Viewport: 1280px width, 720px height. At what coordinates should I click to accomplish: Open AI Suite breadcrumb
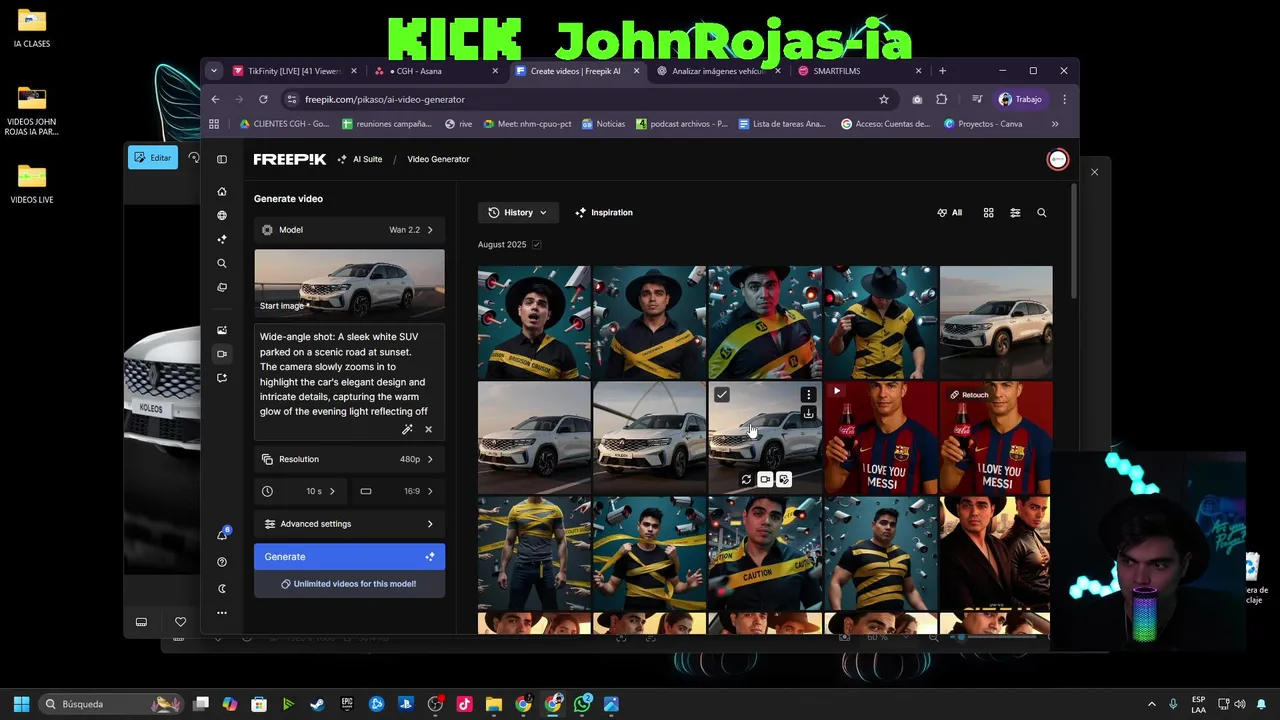point(360,159)
